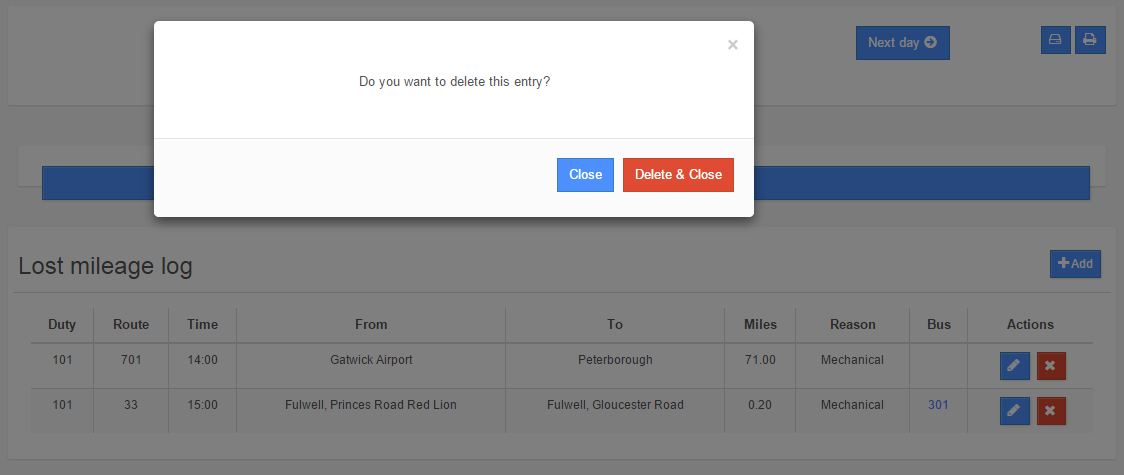Click the Peterborough destination cell
This screenshot has width=1124, height=475.
coord(615,360)
